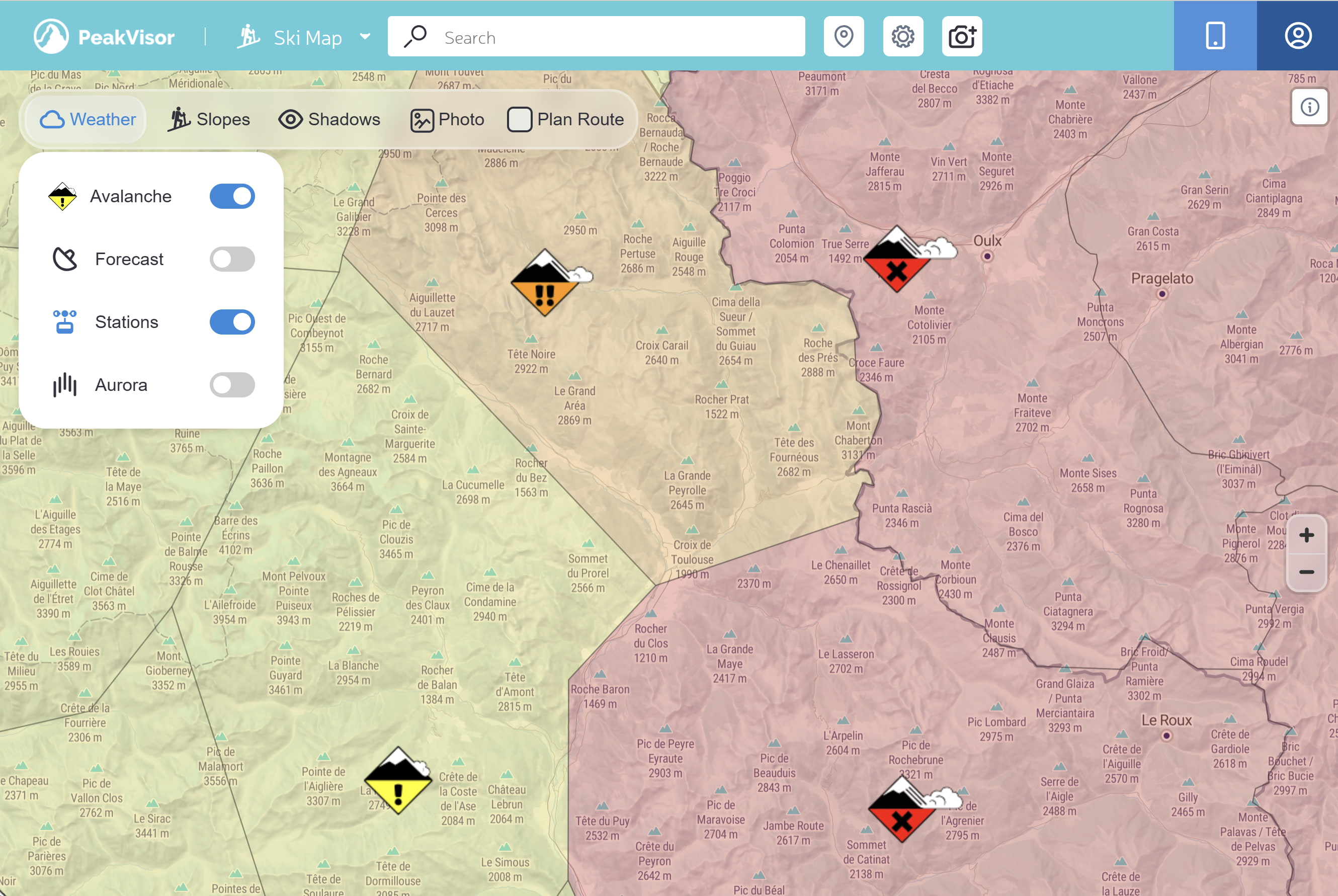Expand the Ski Map dropdown arrow
This screenshot has height=896, width=1338.
coord(365,37)
